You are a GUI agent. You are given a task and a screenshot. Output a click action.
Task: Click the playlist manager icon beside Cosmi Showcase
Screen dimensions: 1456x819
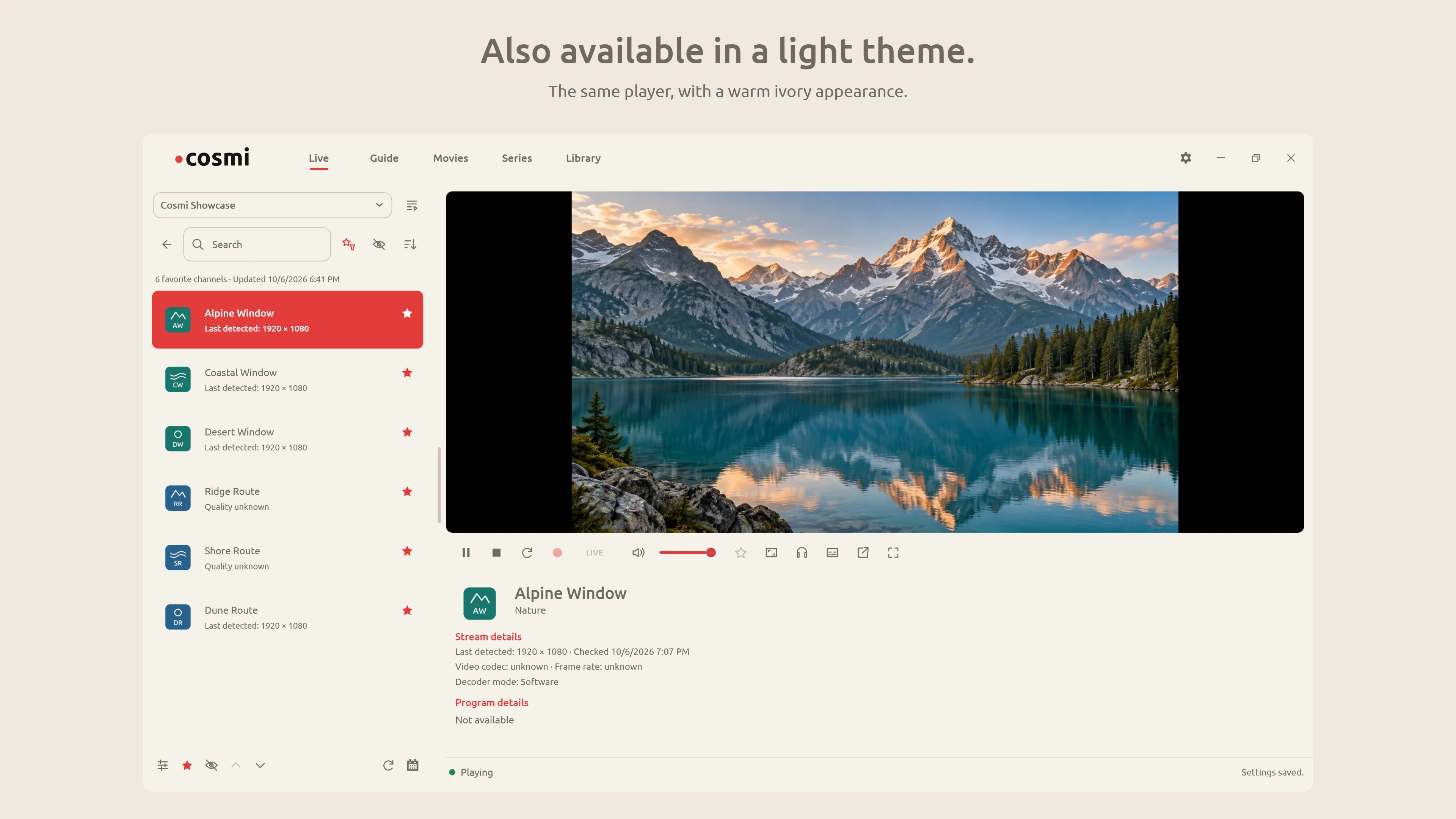pyautogui.click(x=411, y=205)
